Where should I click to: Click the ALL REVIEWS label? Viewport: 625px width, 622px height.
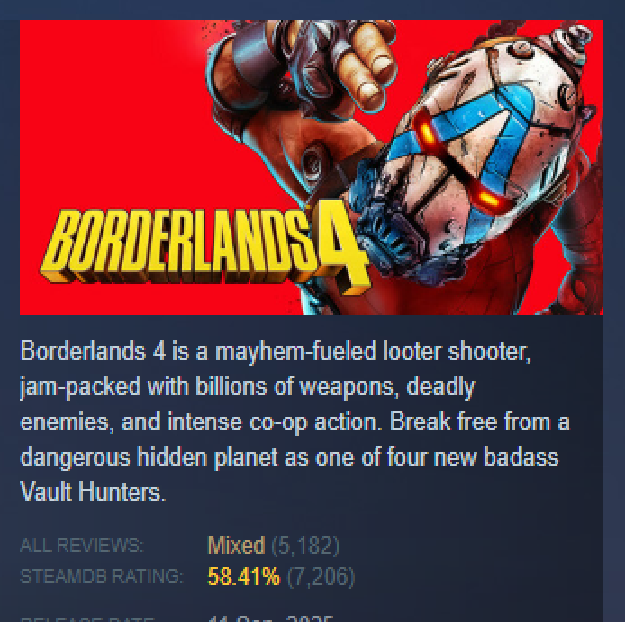pos(81,545)
